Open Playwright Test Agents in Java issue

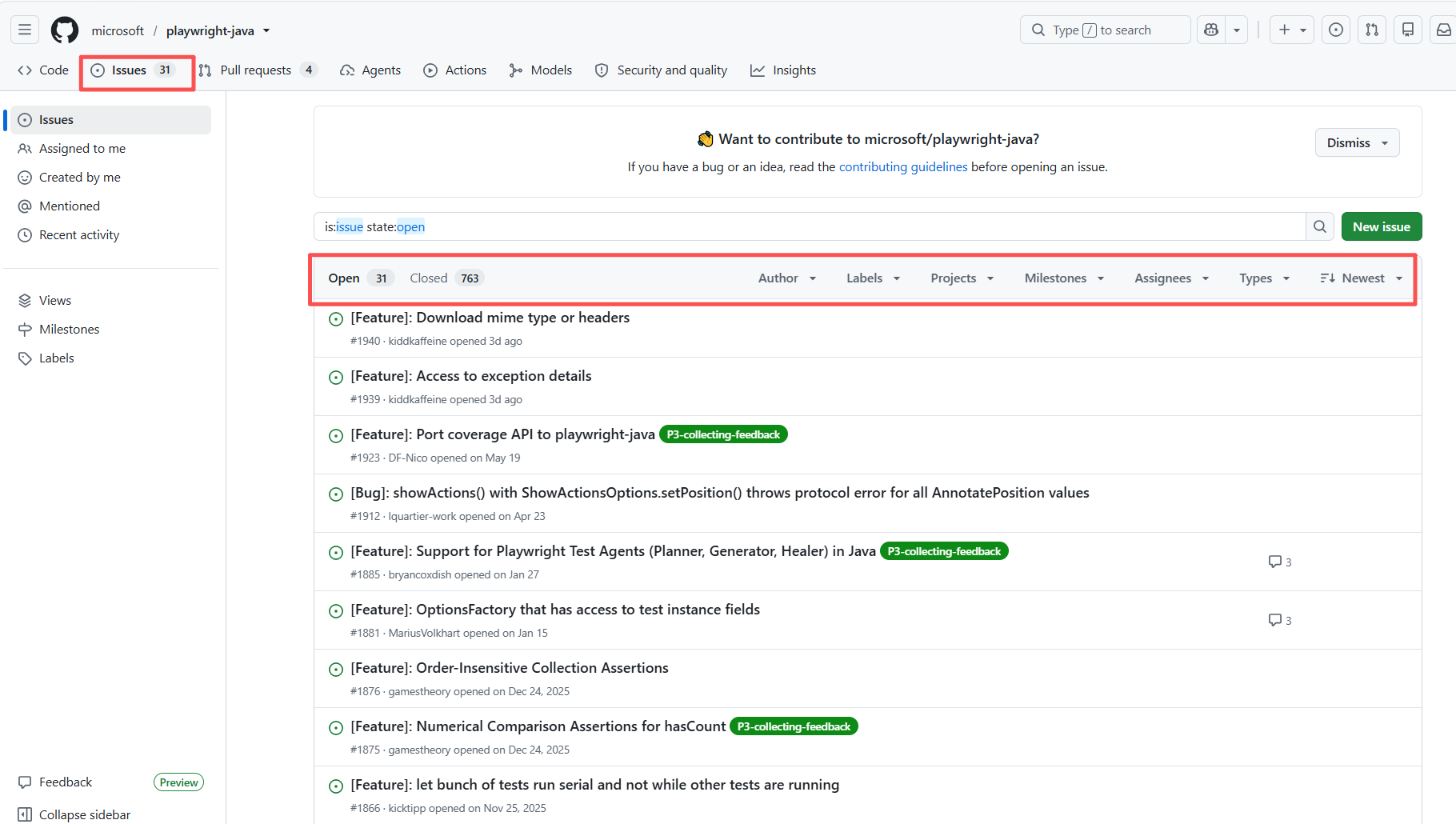[x=613, y=551]
